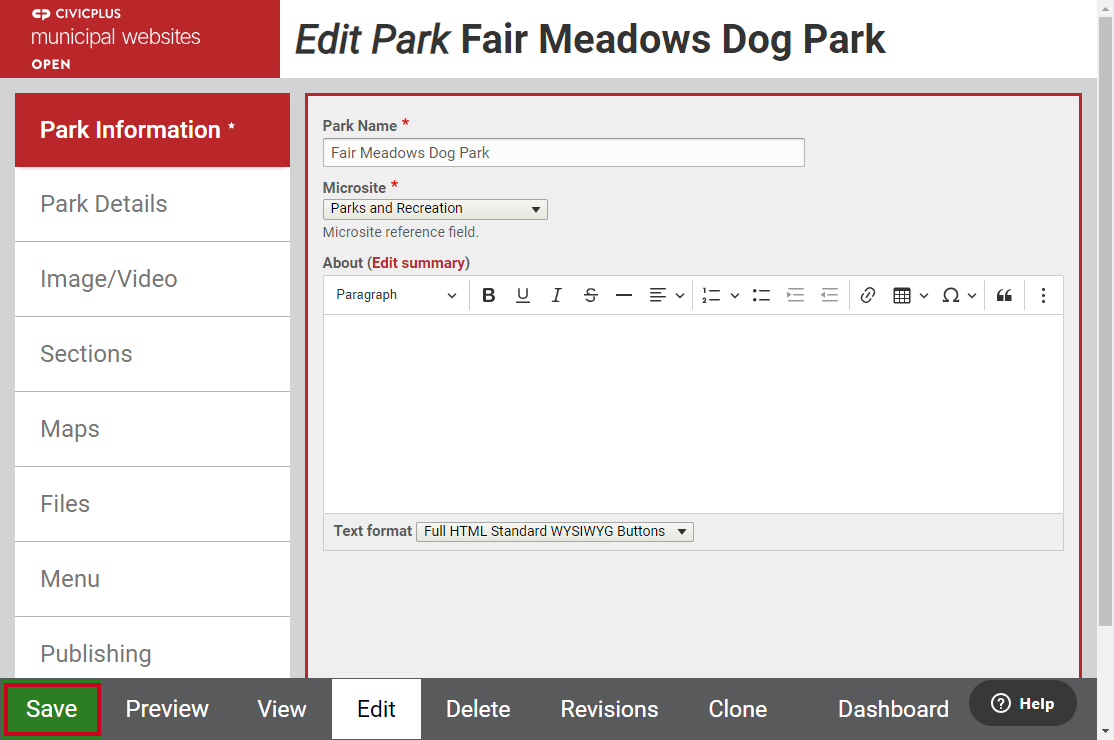Open the Park Details tab
Screen dimensions: 1114x740
[152, 205]
